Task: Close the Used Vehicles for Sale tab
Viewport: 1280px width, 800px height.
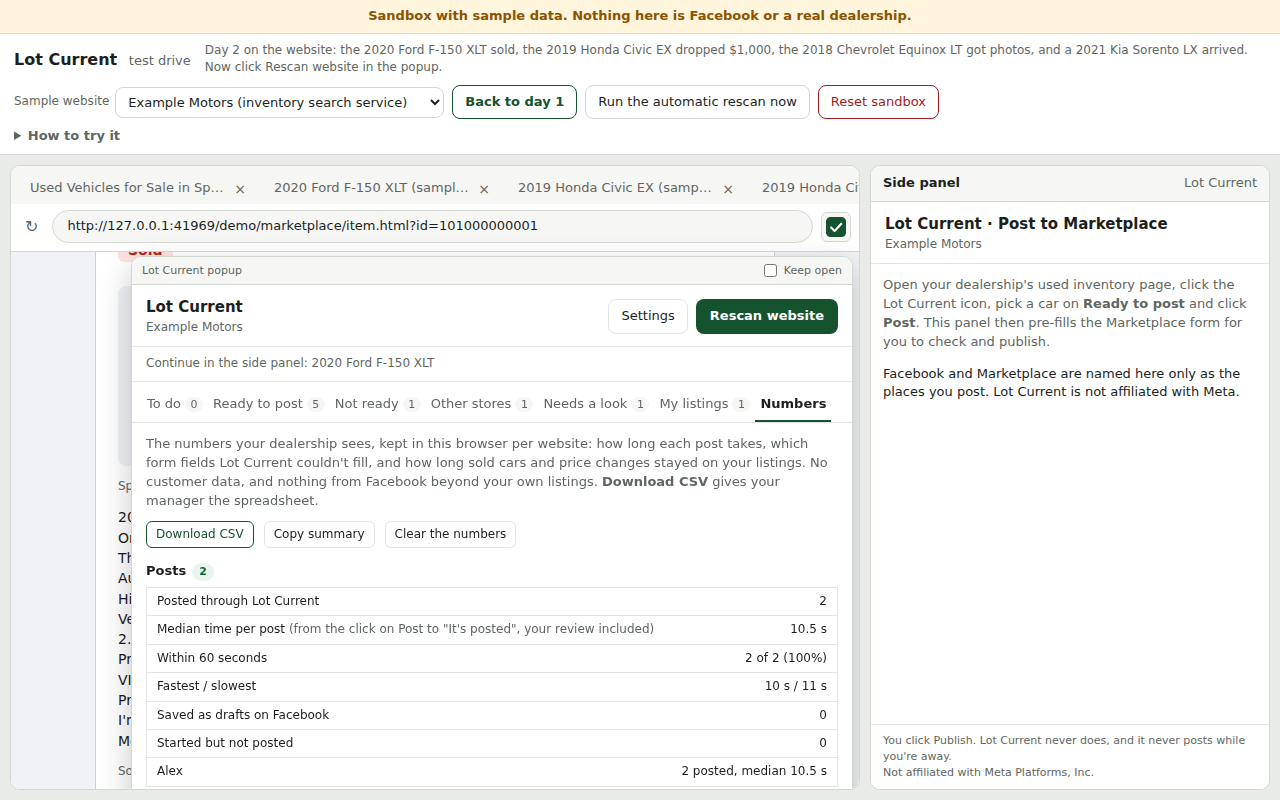Action: point(240,188)
